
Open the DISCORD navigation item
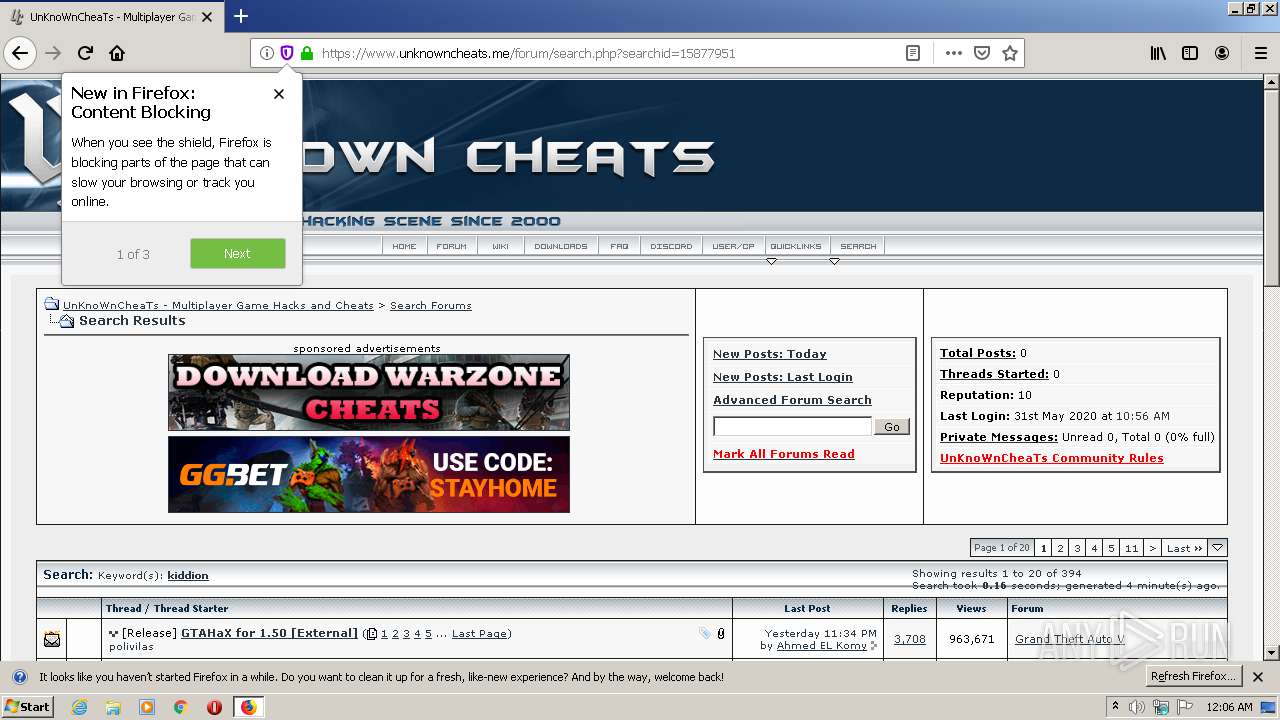tap(672, 246)
